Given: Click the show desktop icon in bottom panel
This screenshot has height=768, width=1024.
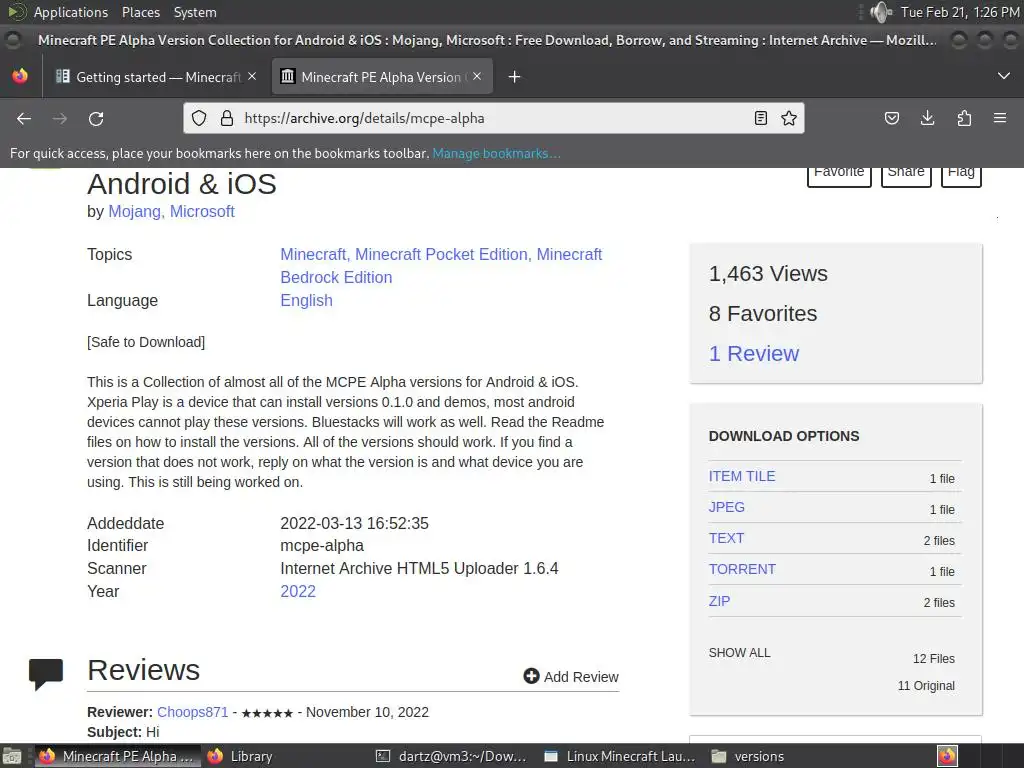Looking at the screenshot, I should (12, 756).
